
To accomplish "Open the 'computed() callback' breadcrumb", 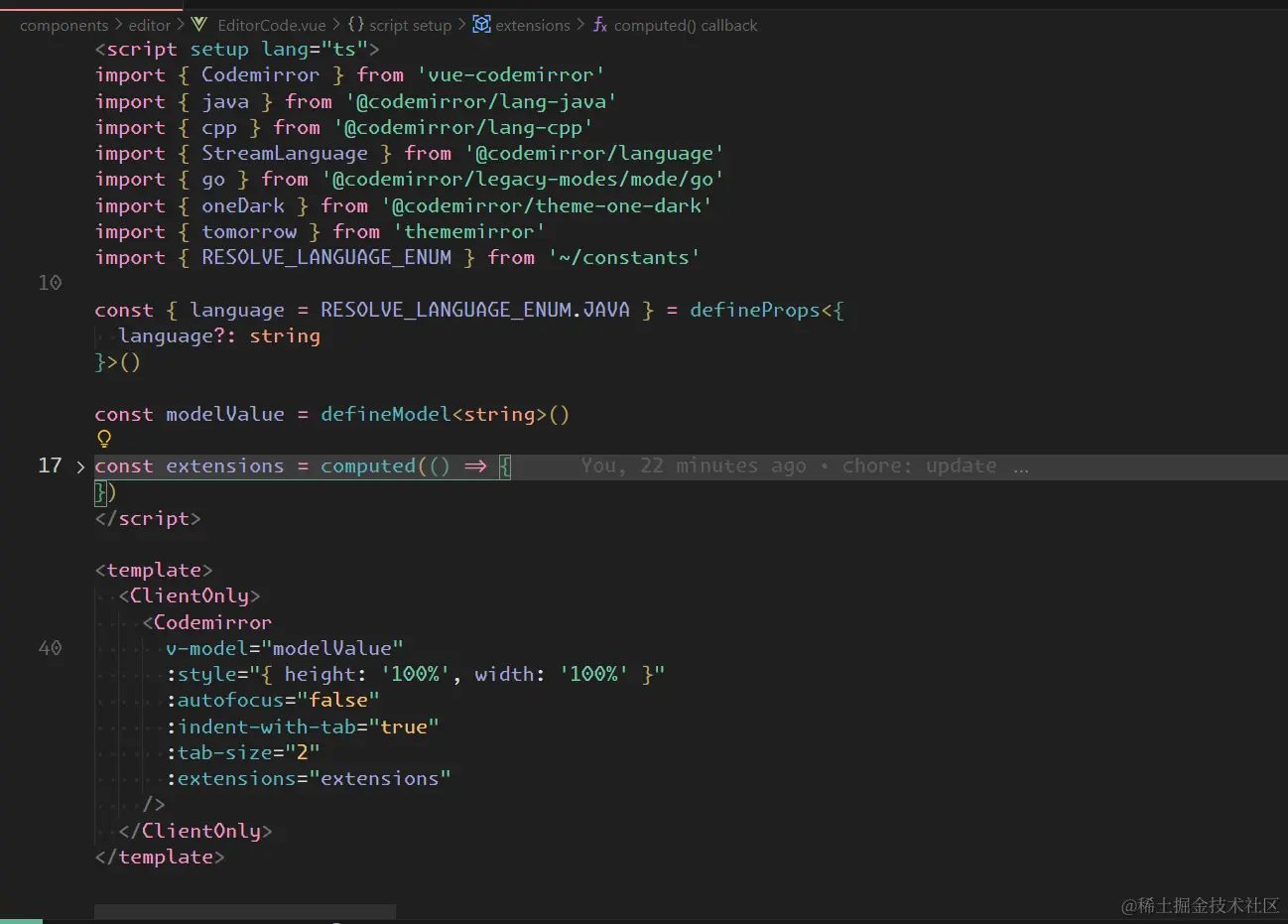I will pos(686,25).
